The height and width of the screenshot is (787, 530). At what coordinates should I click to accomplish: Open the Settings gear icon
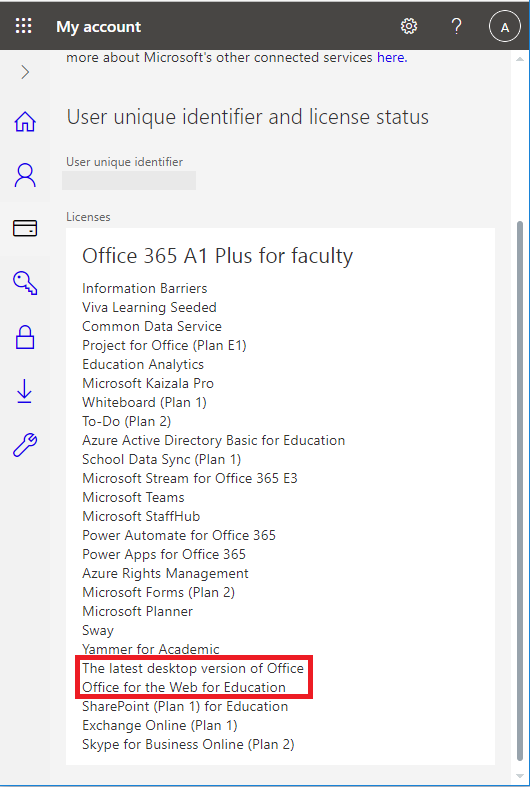coord(409,26)
